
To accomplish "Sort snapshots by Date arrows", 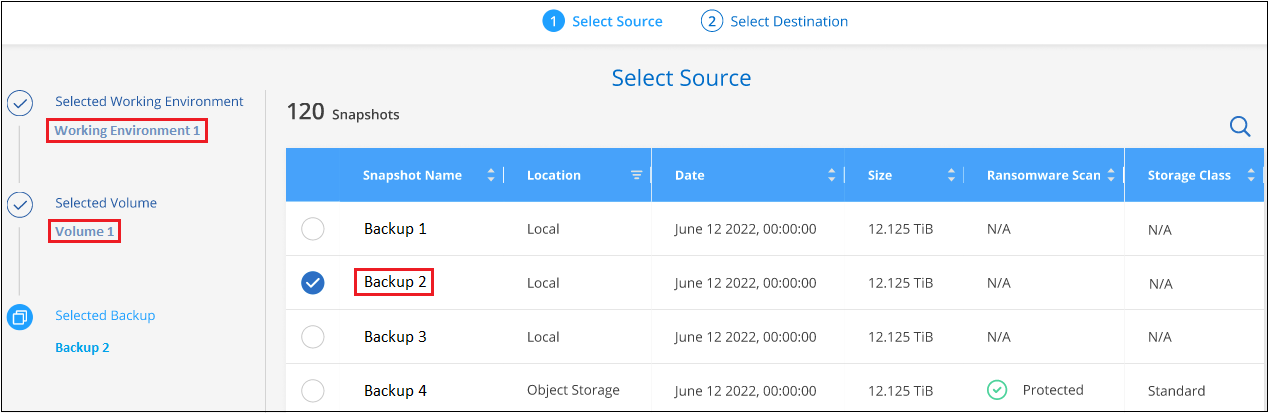I will (832, 175).
